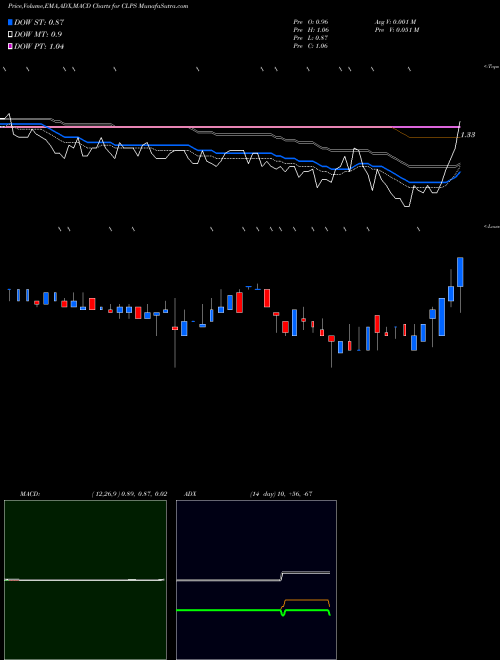Screen dimensions: 500x660
Task: Click the '<Lows' marker label
Action: [492, 226]
